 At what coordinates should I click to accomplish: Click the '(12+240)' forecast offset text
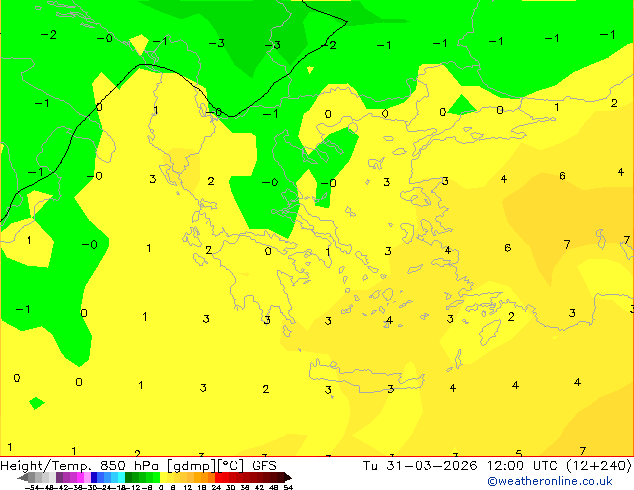pos(599,465)
